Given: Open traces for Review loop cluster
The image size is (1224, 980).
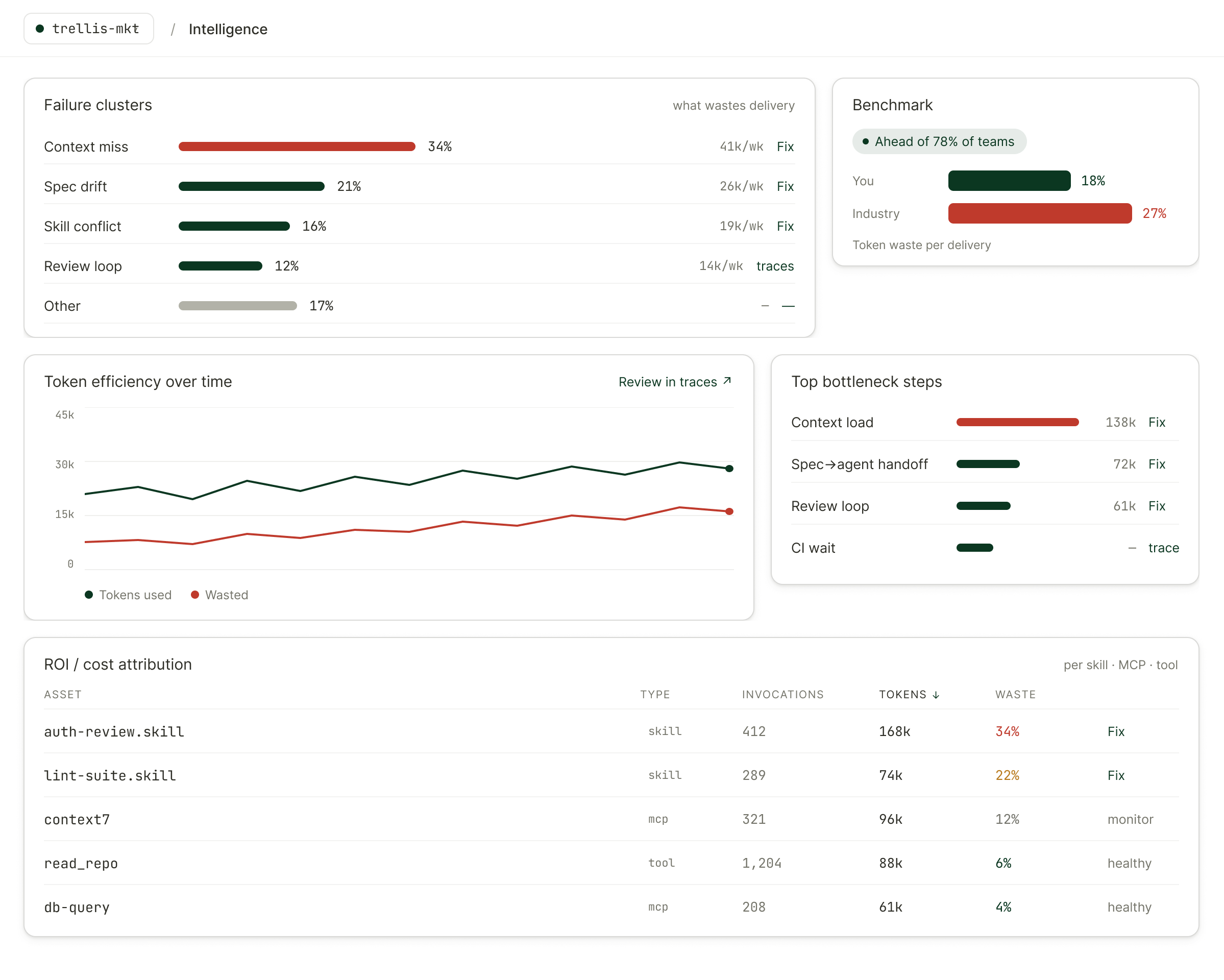Looking at the screenshot, I should click(775, 266).
